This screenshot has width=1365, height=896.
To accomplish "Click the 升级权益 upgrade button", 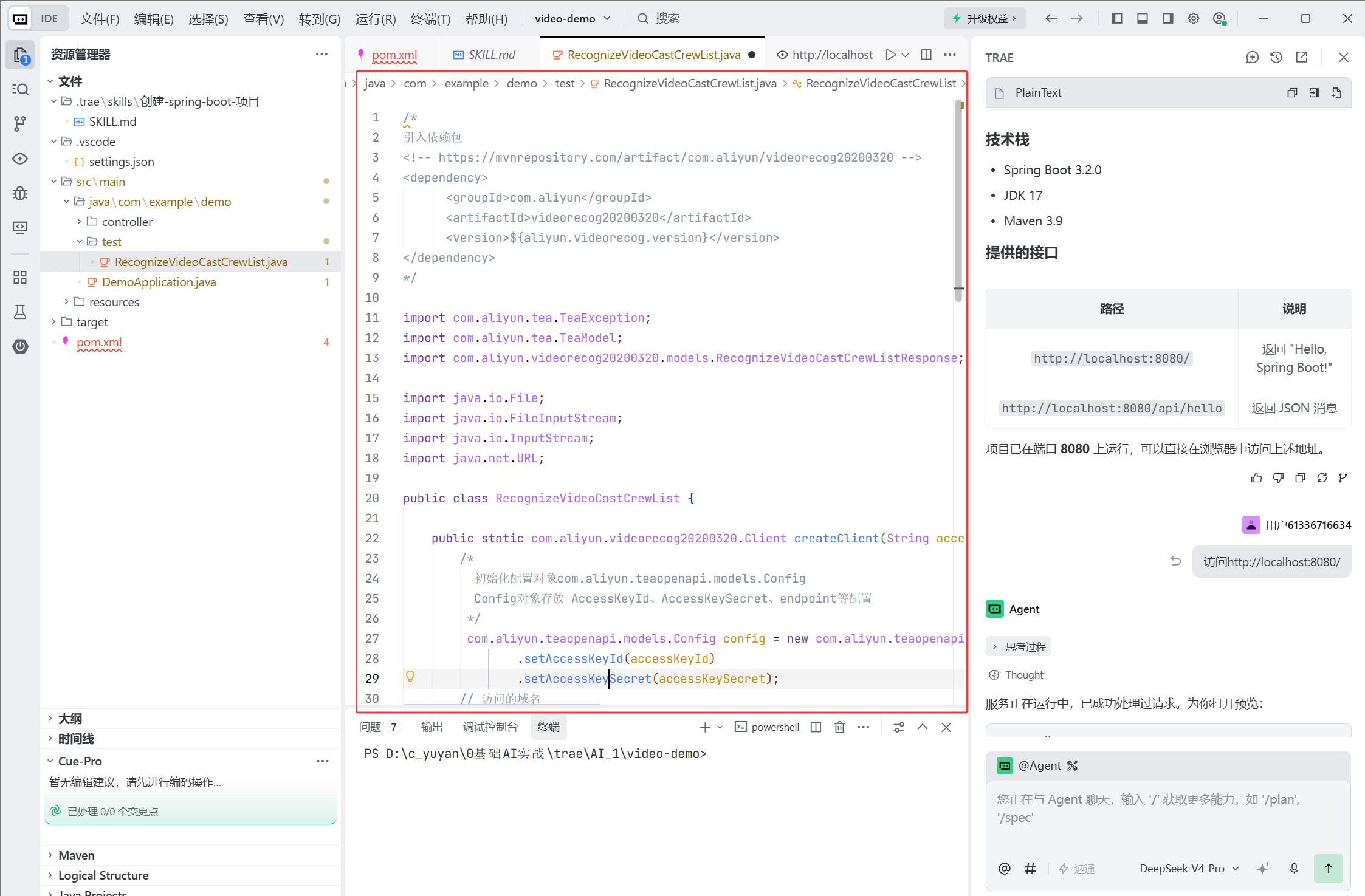I will 985,19.
